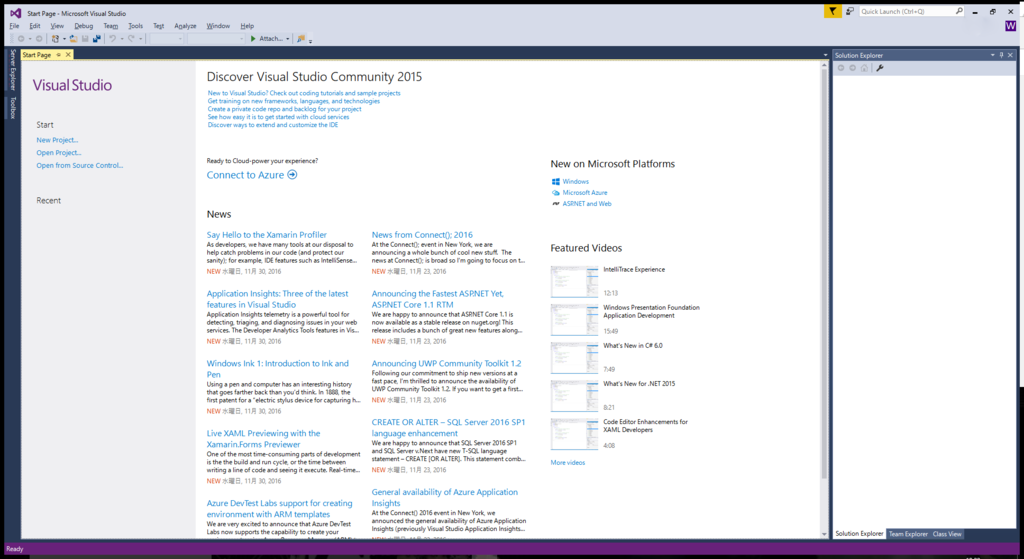Toggle the pin on Start Page tab

(x=58, y=55)
